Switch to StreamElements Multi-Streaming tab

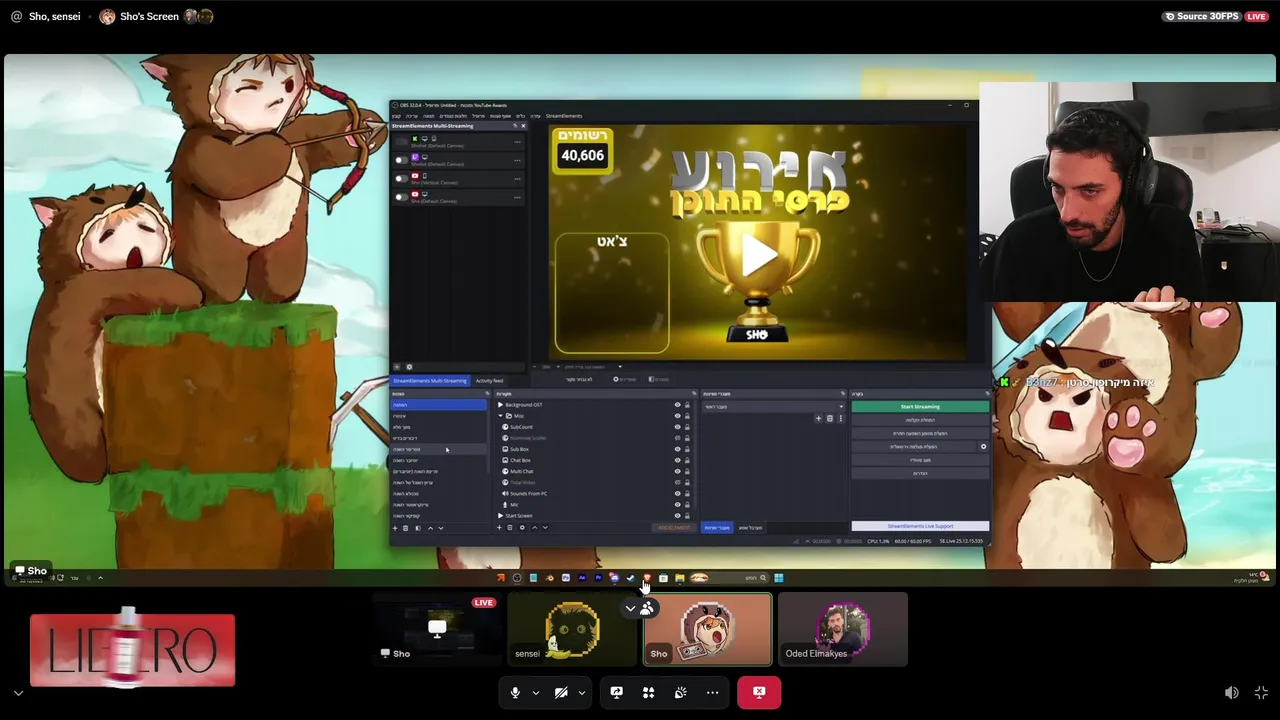coord(430,381)
